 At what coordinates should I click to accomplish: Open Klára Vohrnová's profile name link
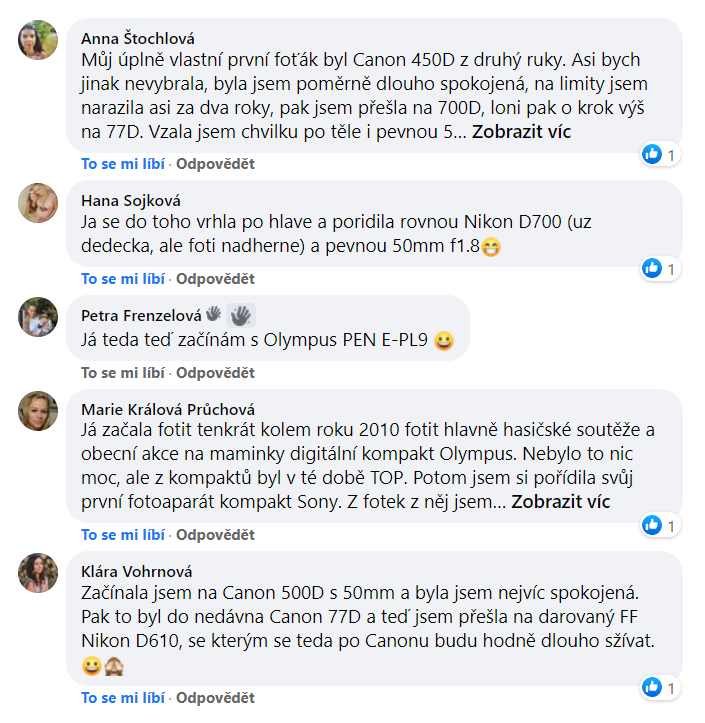[136, 572]
